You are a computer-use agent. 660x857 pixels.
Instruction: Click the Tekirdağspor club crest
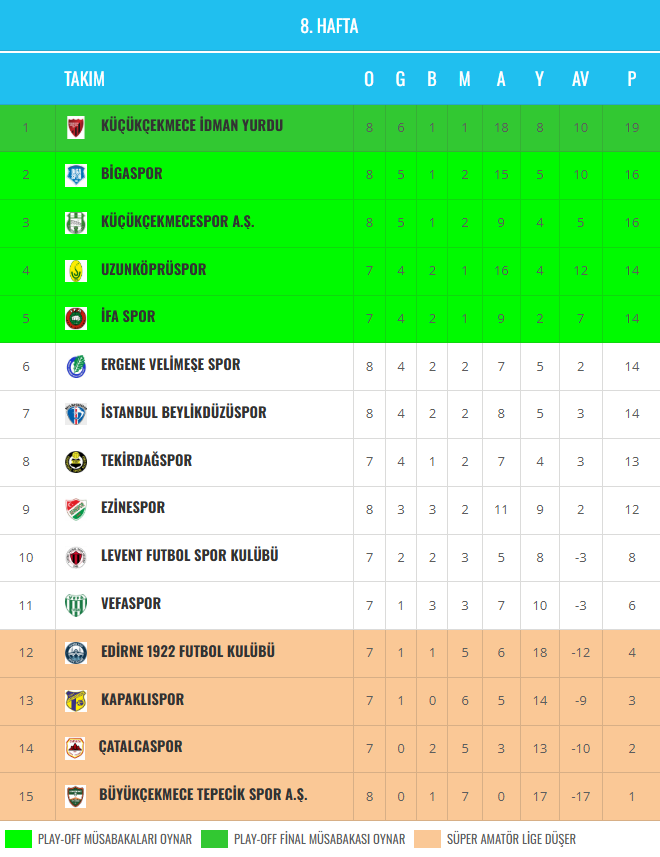click(76, 461)
